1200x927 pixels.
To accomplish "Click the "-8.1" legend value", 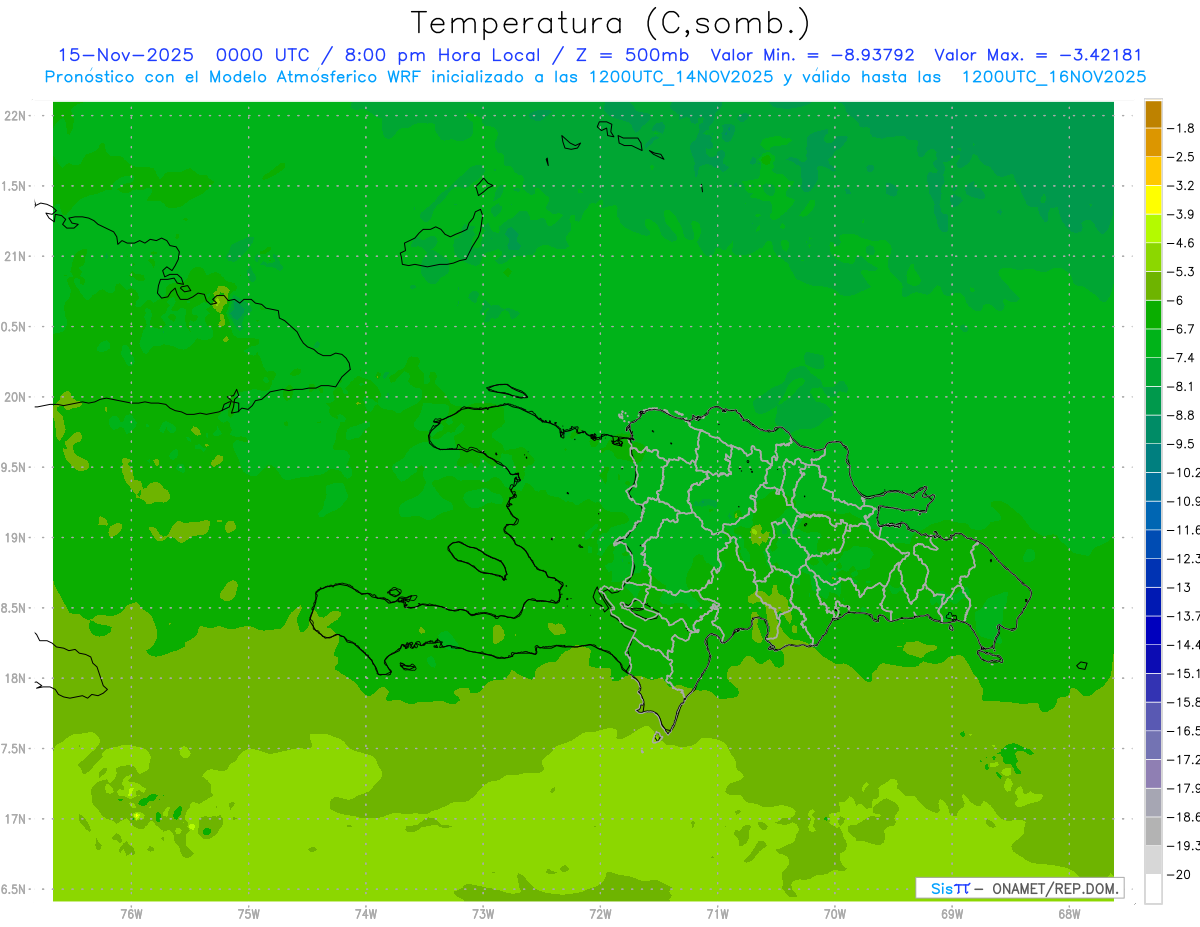I will [x=1182, y=386].
